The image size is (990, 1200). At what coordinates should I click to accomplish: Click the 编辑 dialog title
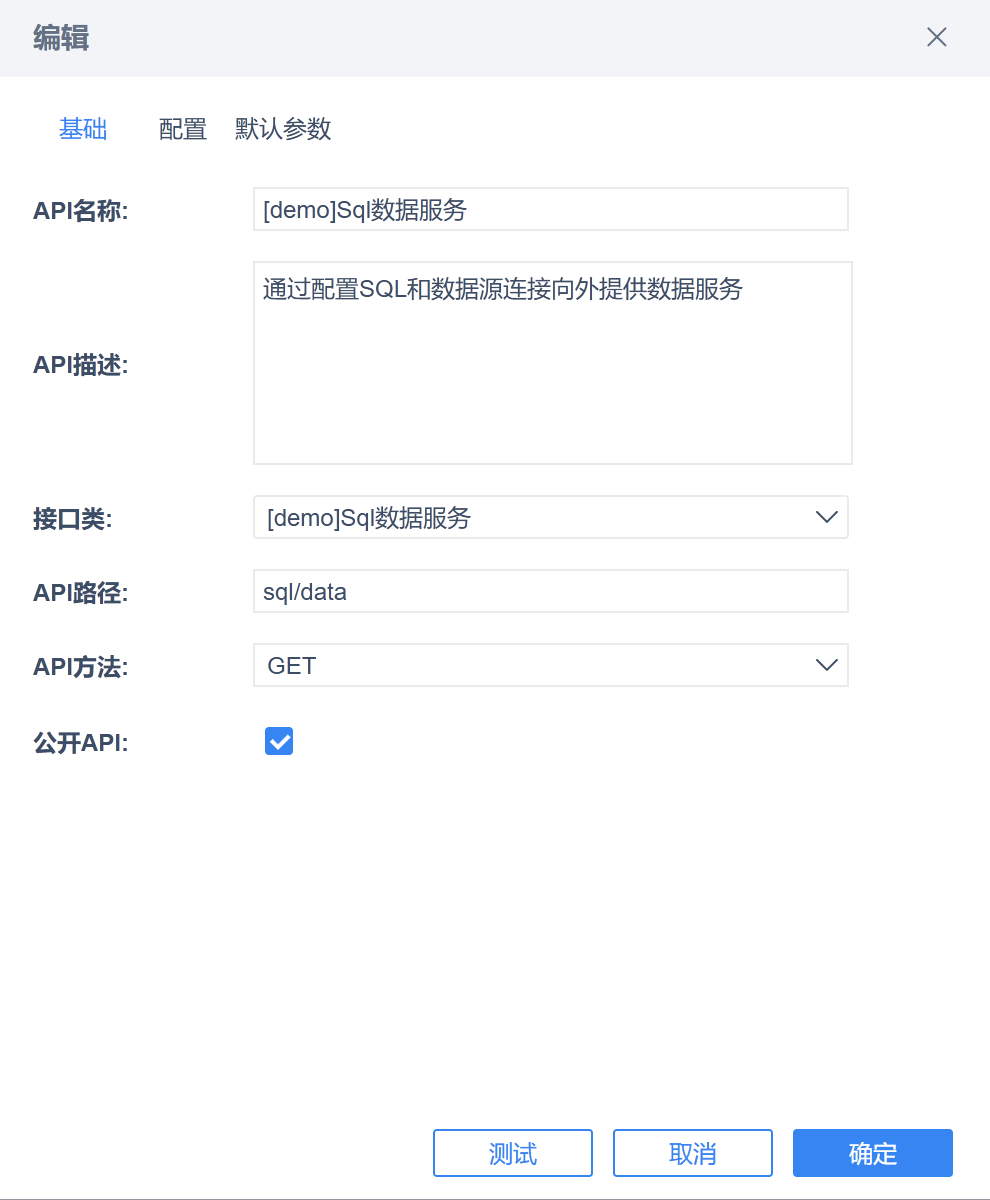[61, 38]
